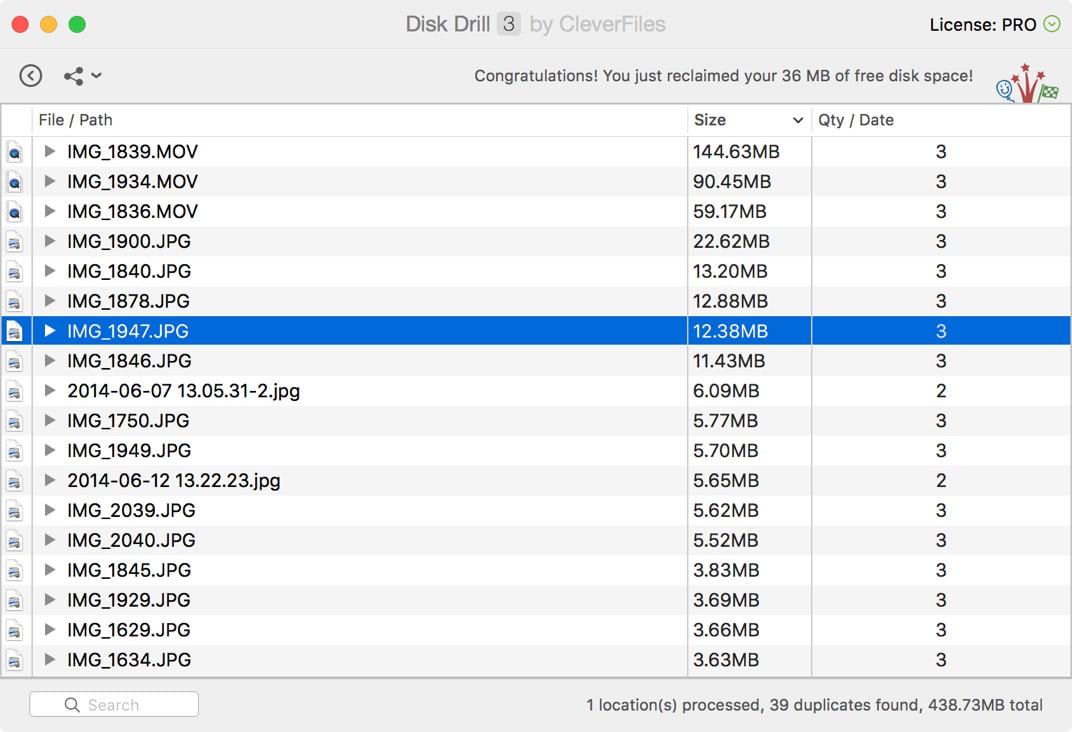Screen dimensions: 1072x732
Task: Click the image icon for 2014-06-12 13.22.23.jpg
Action: [14, 481]
